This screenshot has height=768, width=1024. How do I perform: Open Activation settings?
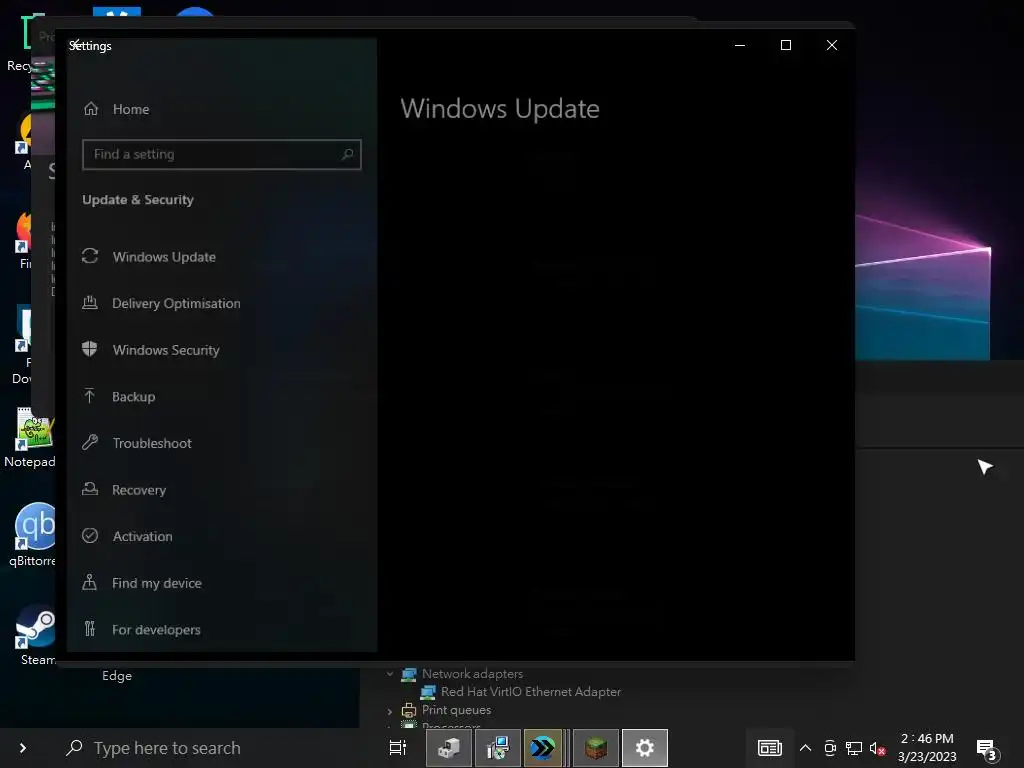(x=142, y=536)
